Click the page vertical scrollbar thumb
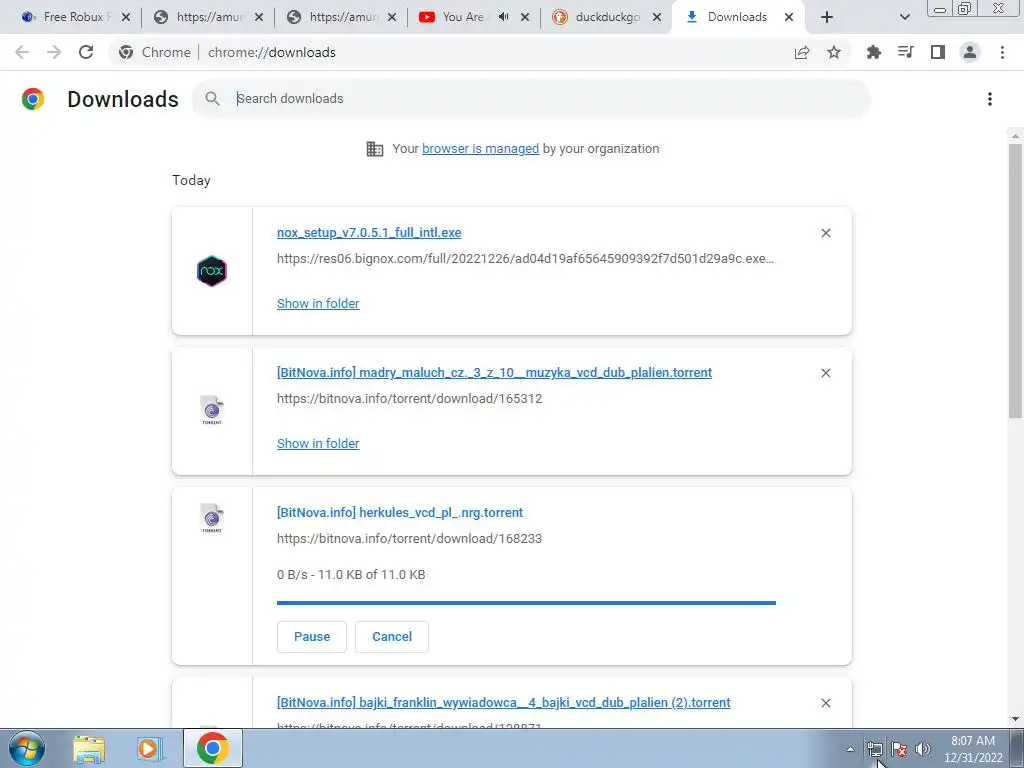The image size is (1024, 768). click(1015, 281)
